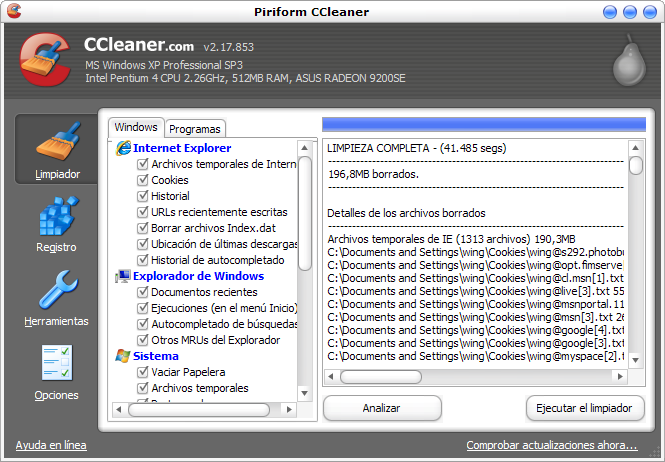Click the Sistema Windows flag icon

(x=123, y=356)
